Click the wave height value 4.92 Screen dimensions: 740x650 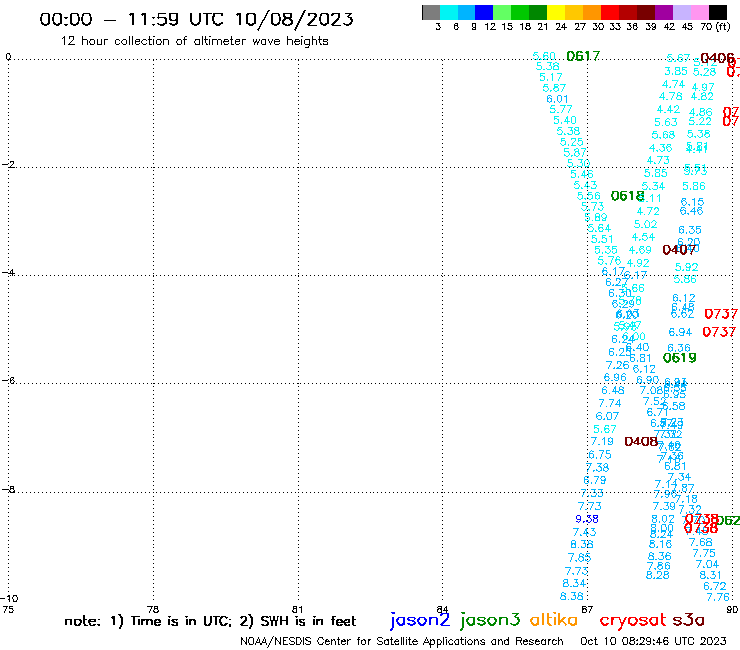638,263
